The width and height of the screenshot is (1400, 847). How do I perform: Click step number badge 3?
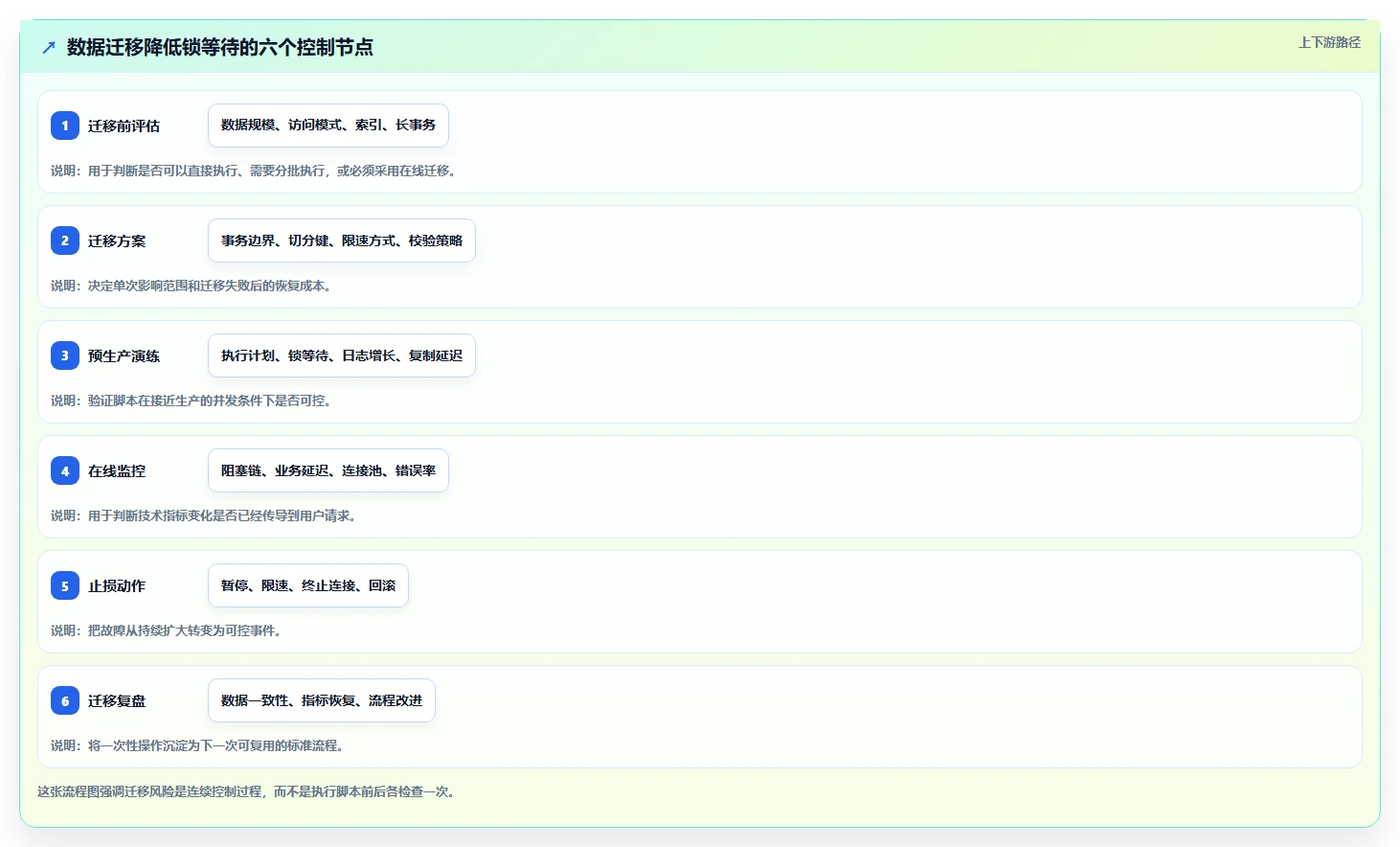(65, 355)
